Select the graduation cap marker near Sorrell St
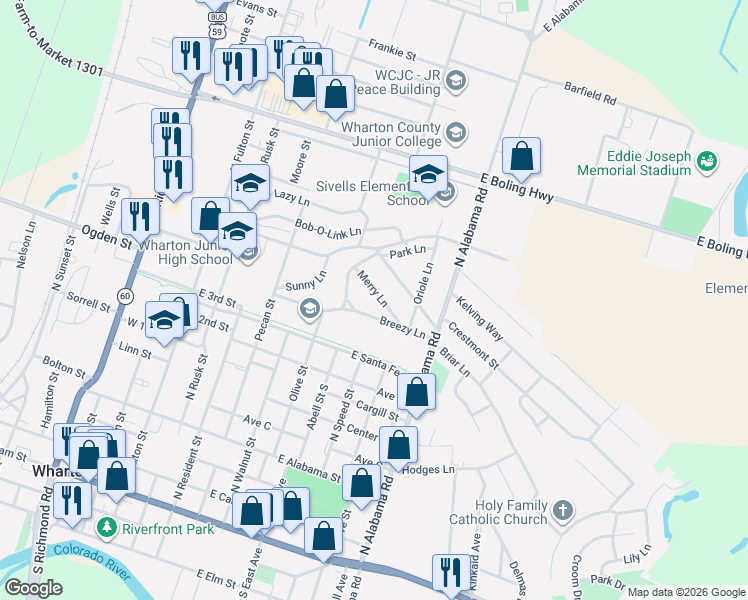 click(164, 320)
